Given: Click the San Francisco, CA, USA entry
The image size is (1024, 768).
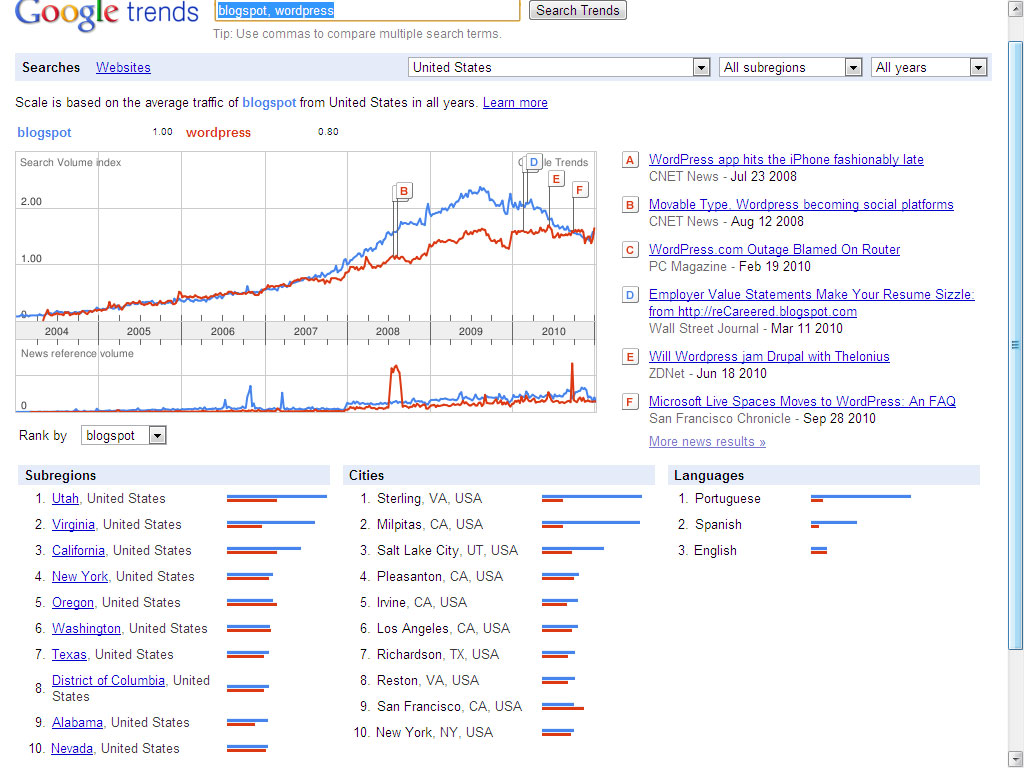Looking at the screenshot, I should click(449, 707).
